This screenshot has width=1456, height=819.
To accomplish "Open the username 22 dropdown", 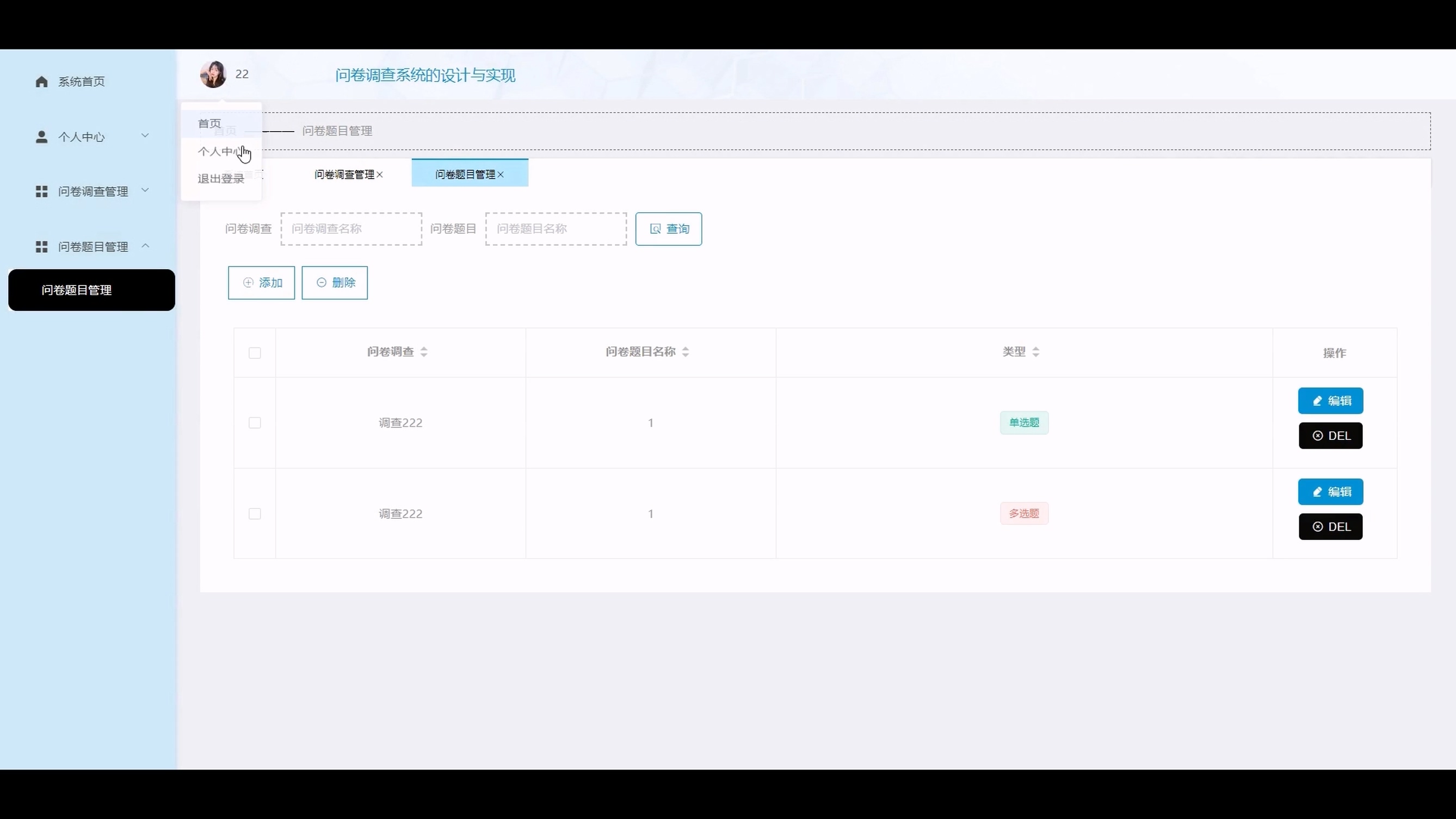I will click(x=242, y=74).
